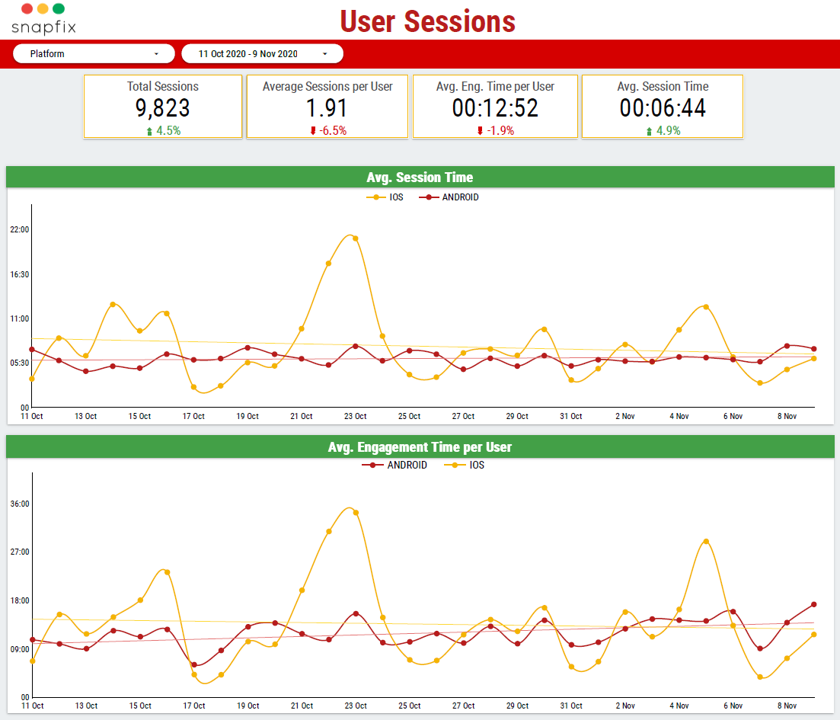Click the IOS peak data point in Engagement Time chart
Viewport: 840px width, 720px height.
click(356, 513)
